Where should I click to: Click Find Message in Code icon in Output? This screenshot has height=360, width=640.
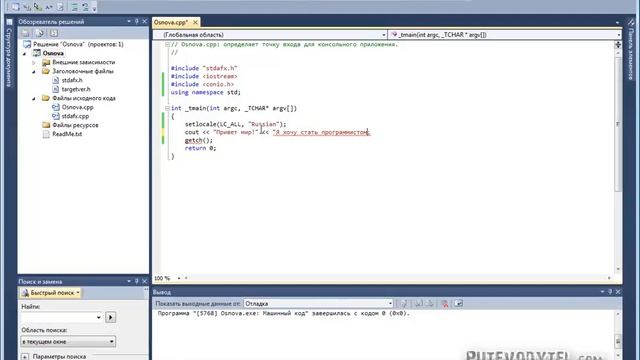pos(403,303)
